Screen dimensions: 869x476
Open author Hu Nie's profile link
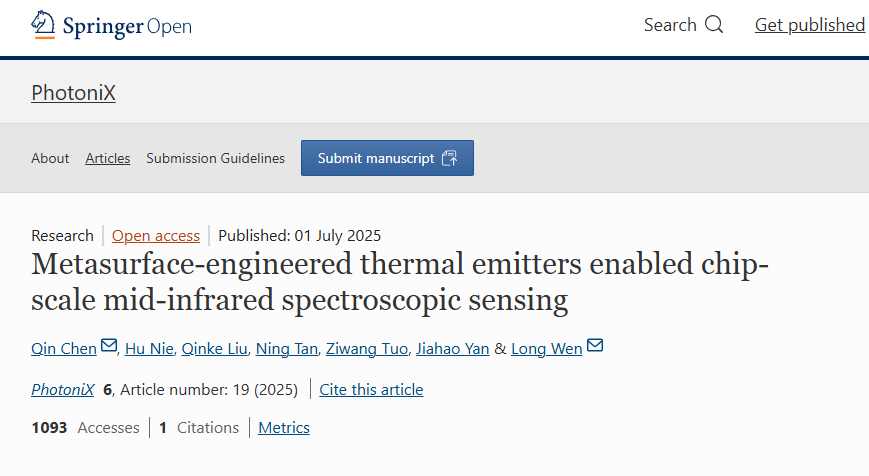click(x=148, y=348)
